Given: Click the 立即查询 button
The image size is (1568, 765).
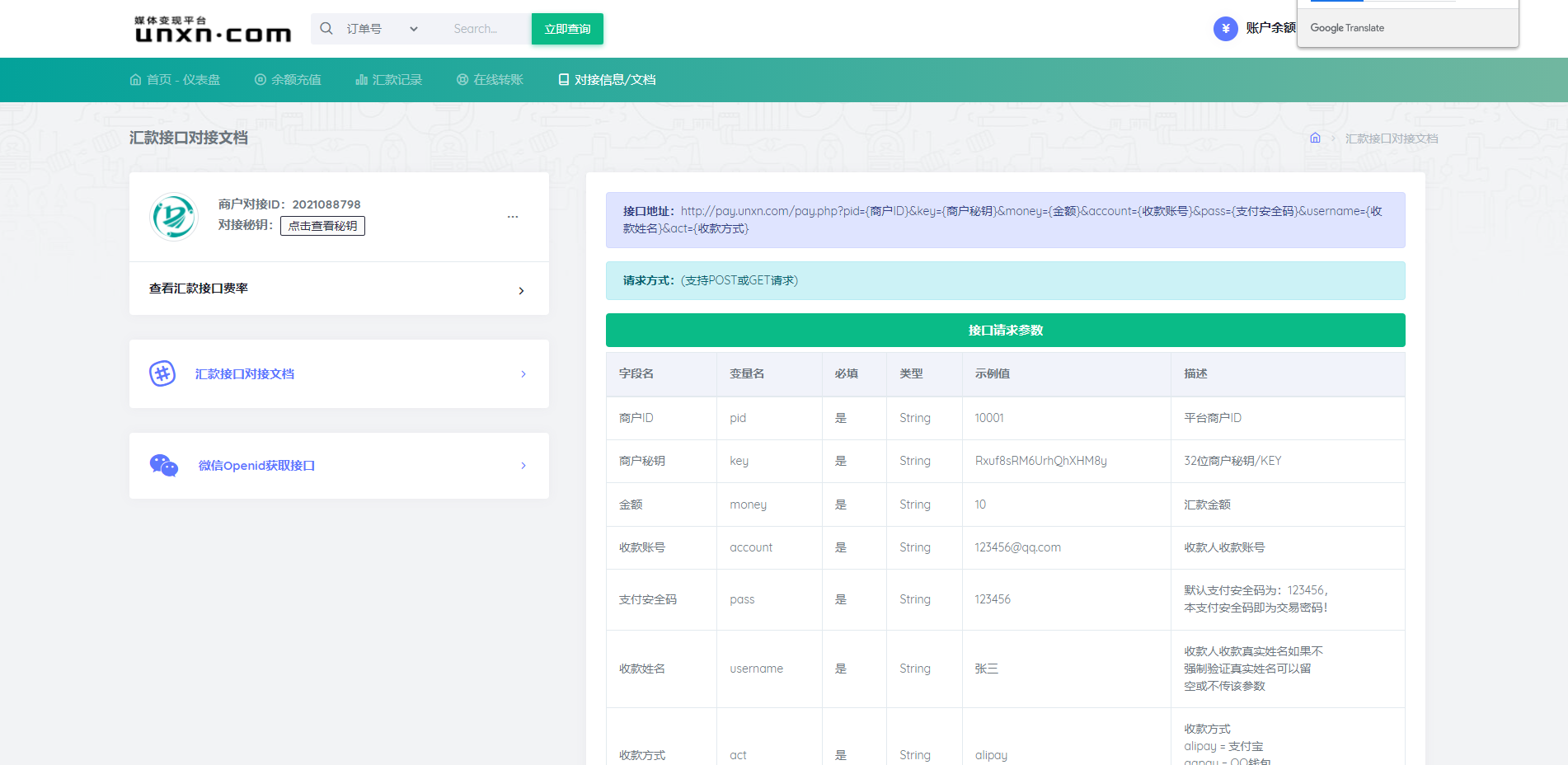Looking at the screenshot, I should (x=567, y=29).
